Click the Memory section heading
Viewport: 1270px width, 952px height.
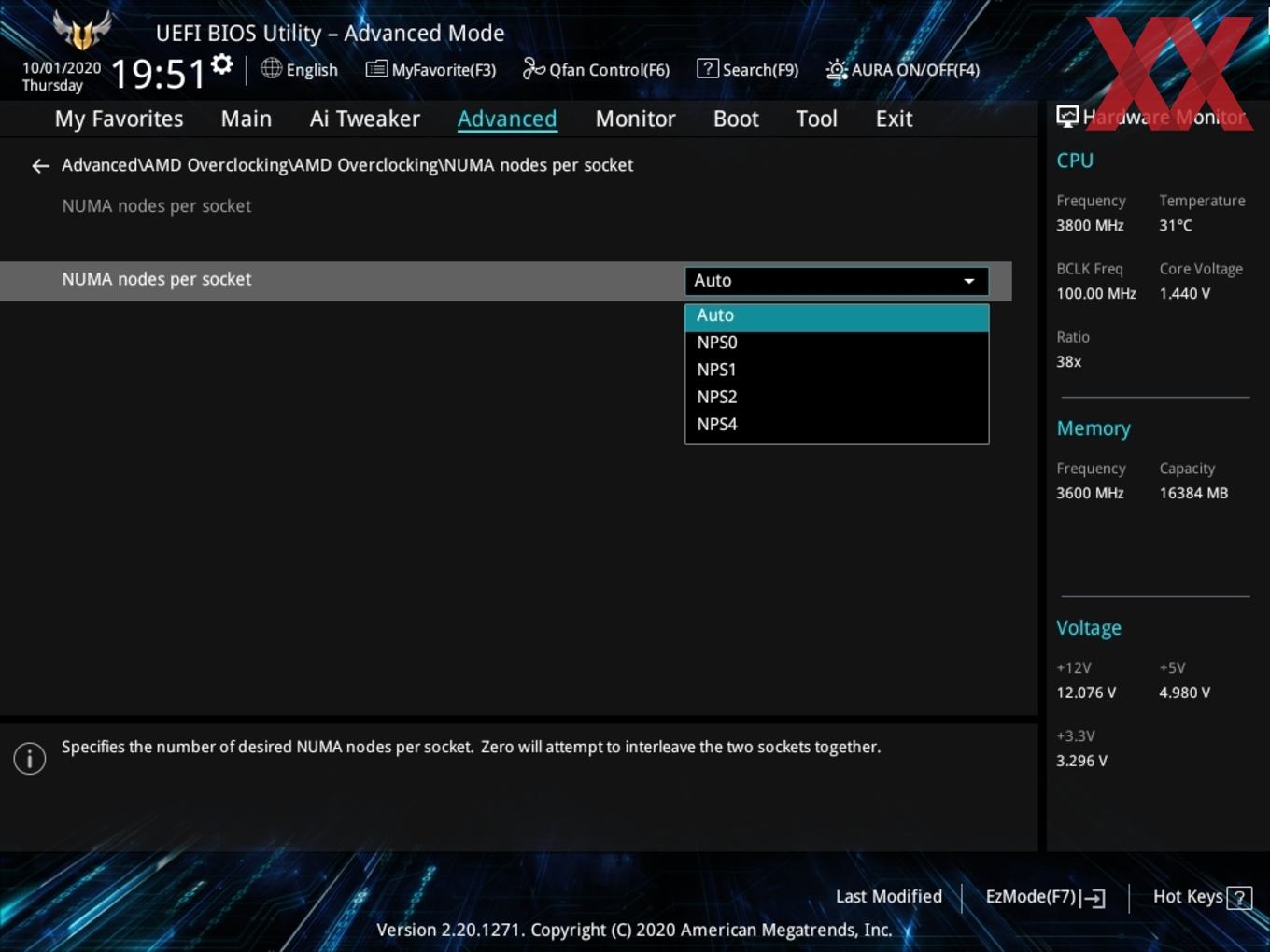1094,428
